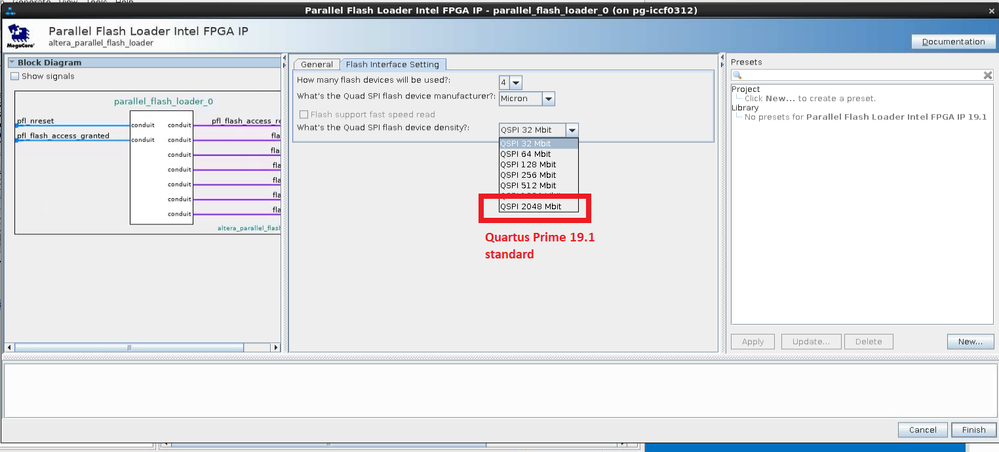The height and width of the screenshot is (452, 999).
Task: Click the splitter arrows left of General tab
Action: click(285, 63)
